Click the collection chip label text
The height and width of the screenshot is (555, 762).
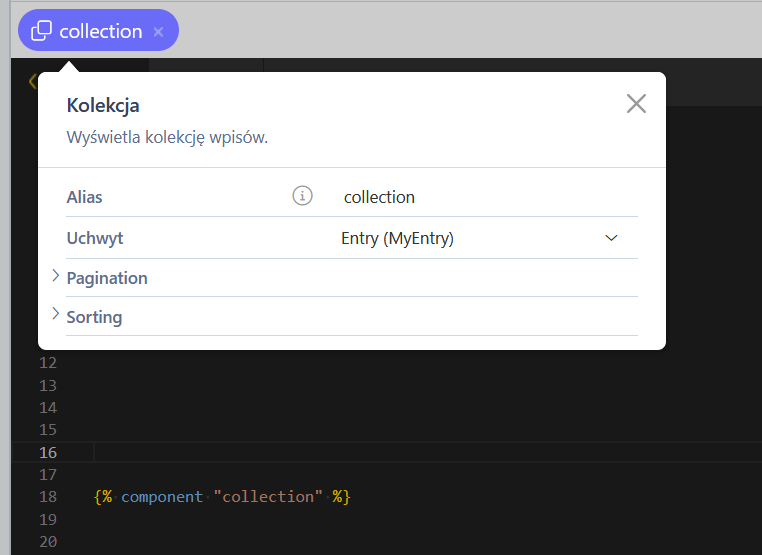(100, 31)
